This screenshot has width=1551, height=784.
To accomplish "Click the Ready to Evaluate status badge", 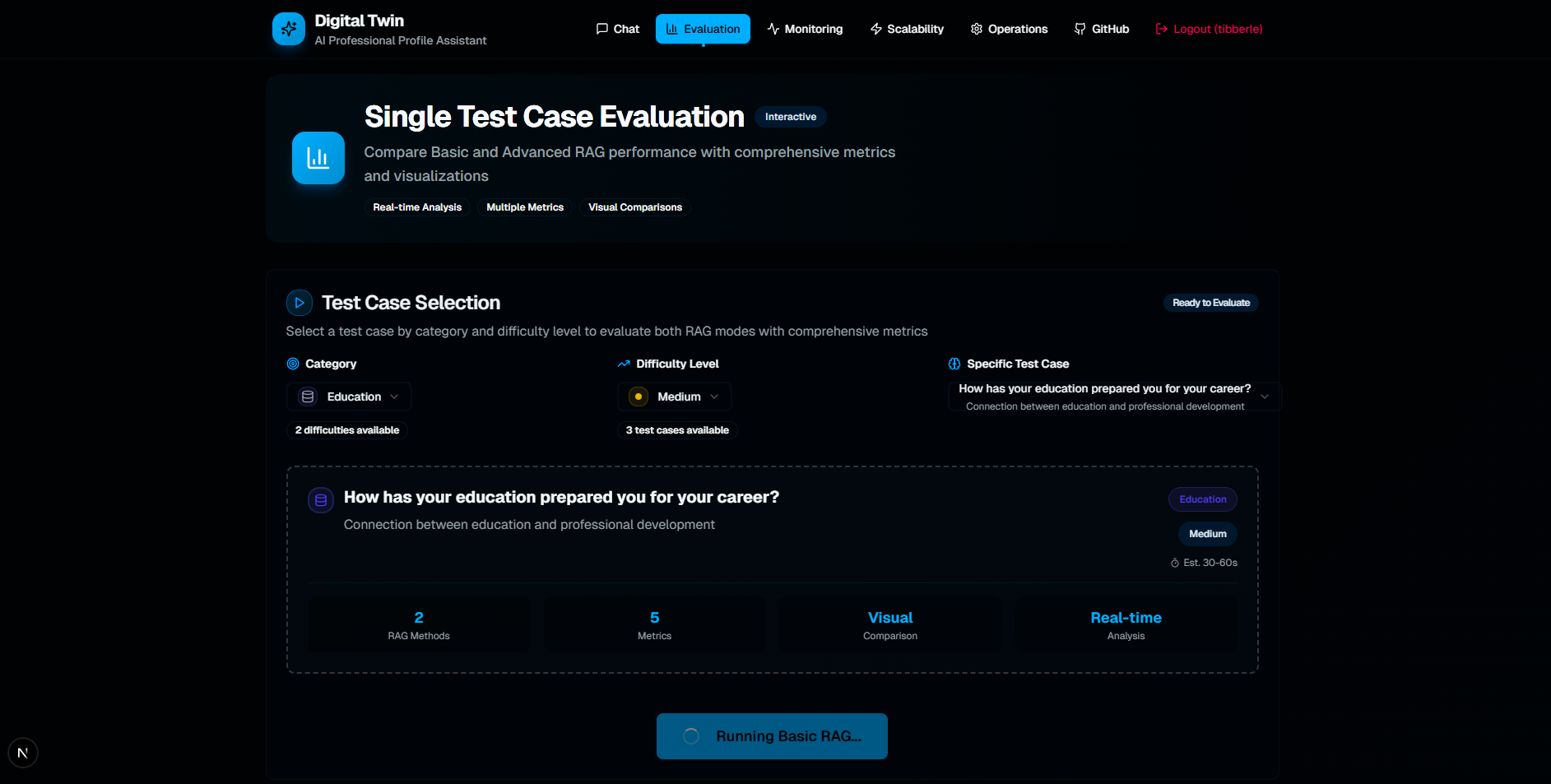I will 1210,302.
